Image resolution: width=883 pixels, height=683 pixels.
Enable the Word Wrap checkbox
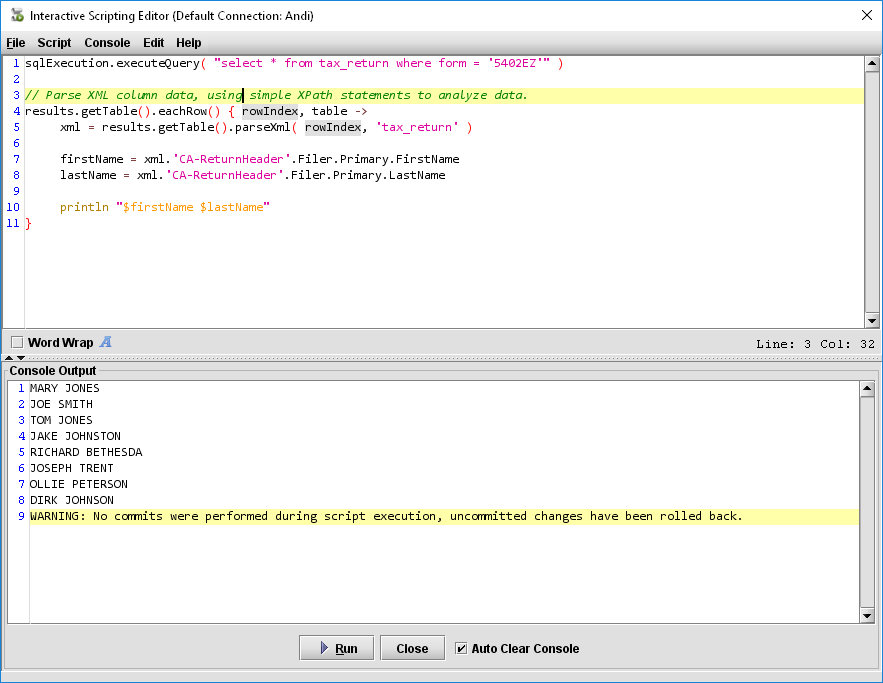coord(17,343)
